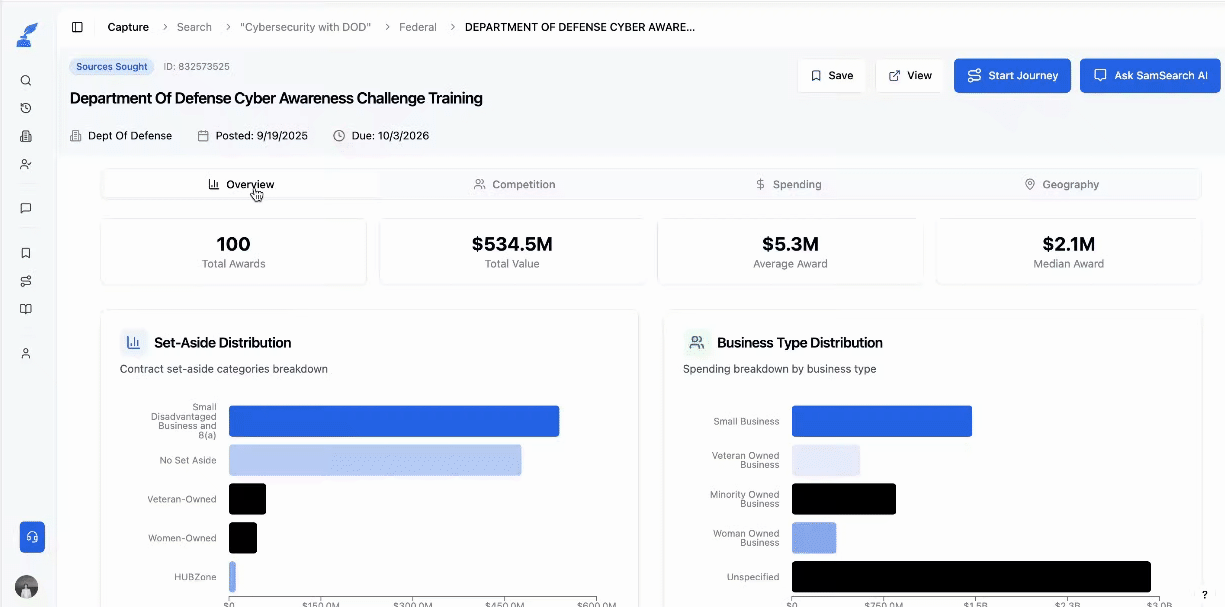Open the blue AI assistant bubble icon
The image size is (1225, 607).
pyautogui.click(x=31, y=537)
